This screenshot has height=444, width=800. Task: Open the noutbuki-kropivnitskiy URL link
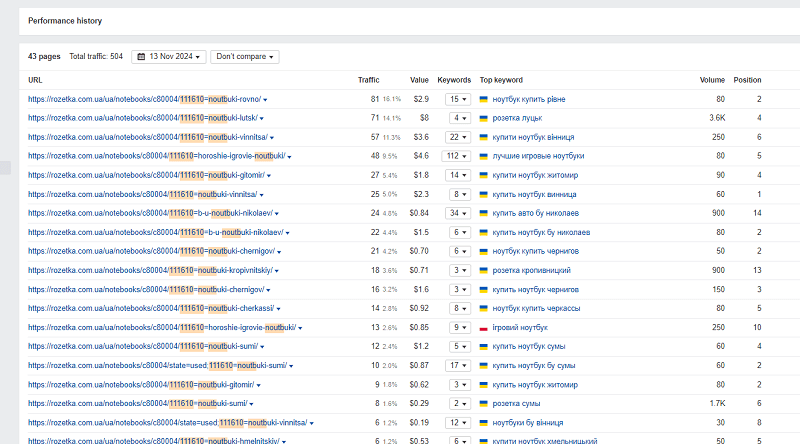[151, 270]
